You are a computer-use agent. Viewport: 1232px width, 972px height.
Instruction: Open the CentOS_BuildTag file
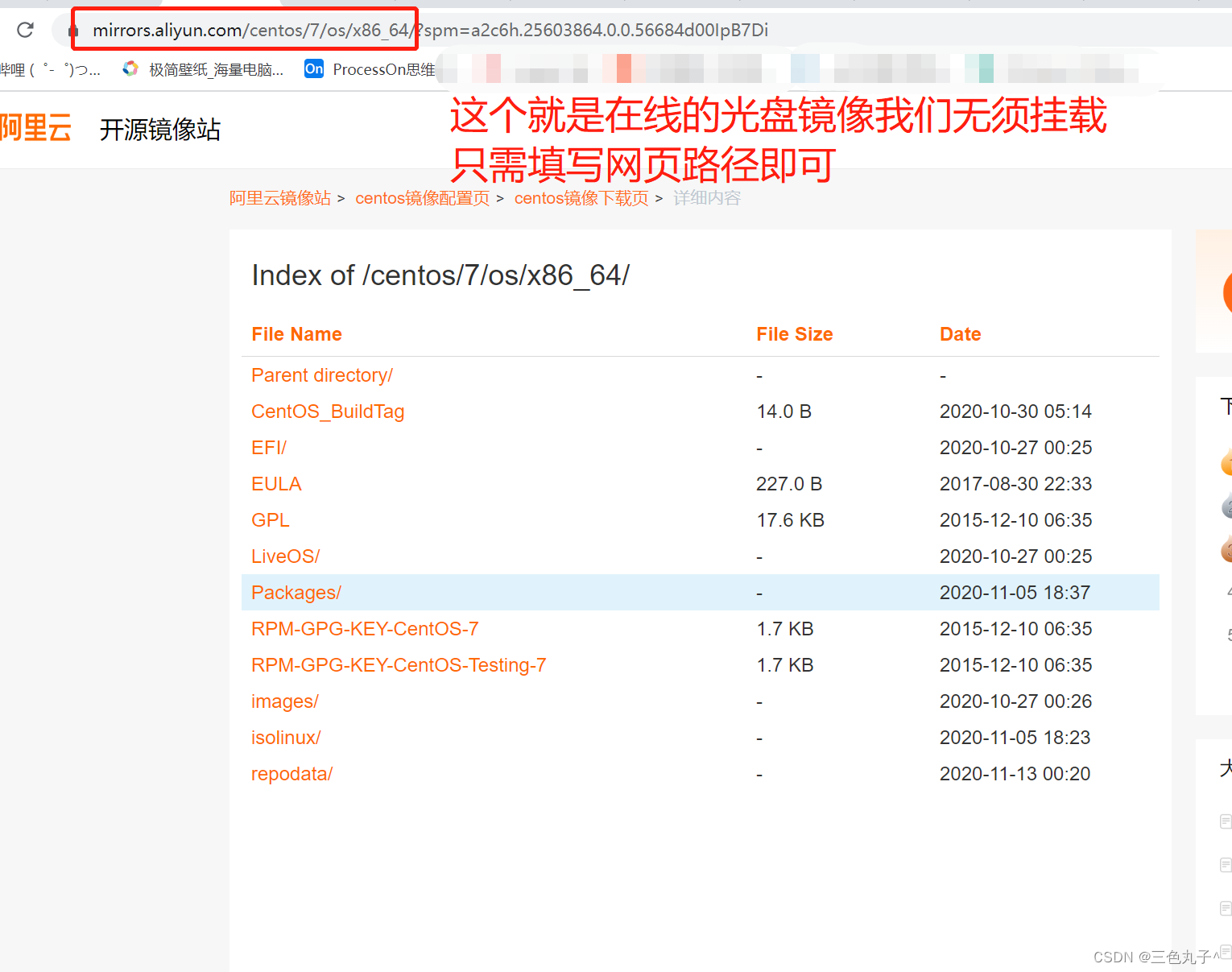point(328,412)
